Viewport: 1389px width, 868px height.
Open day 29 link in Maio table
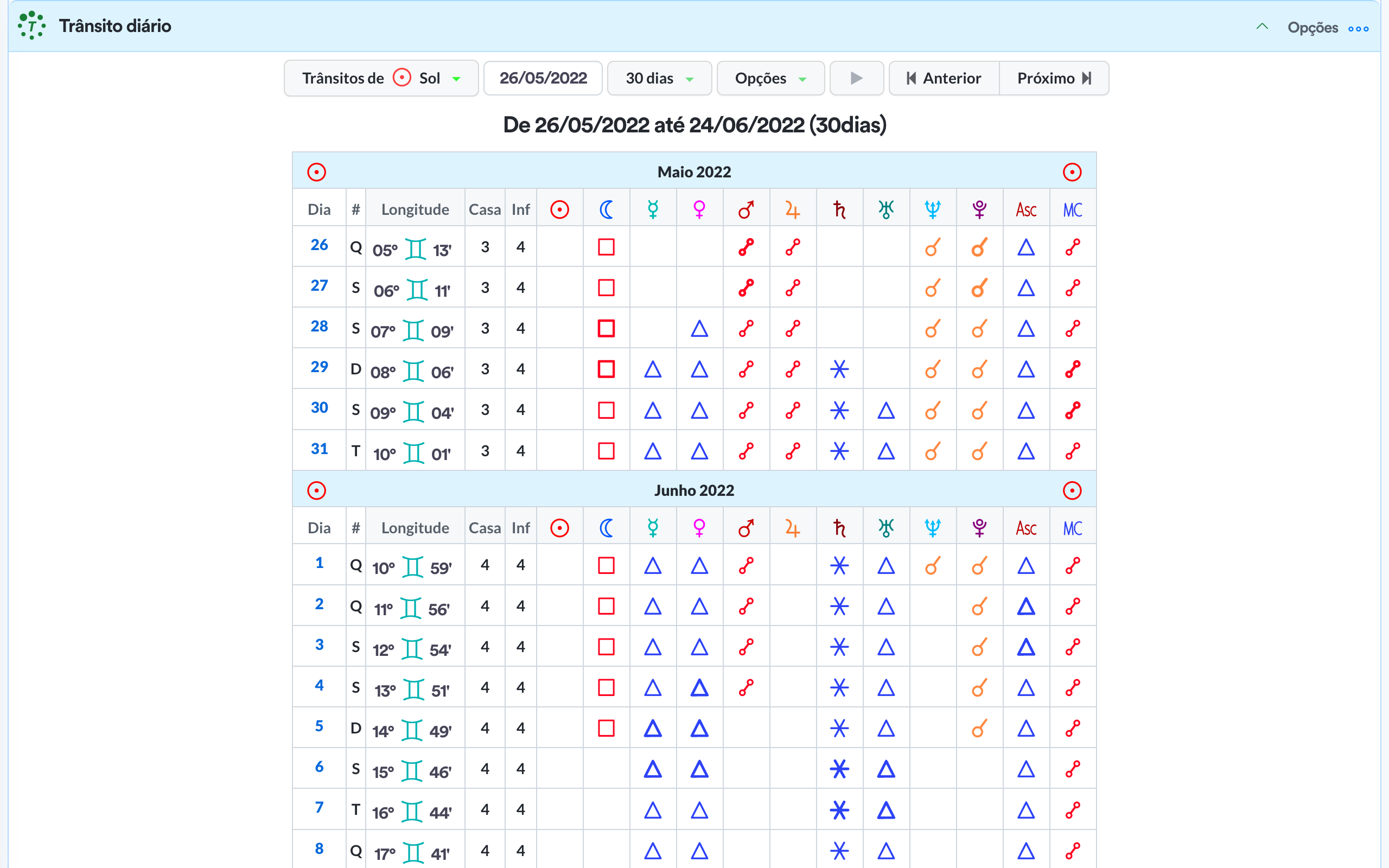pos(319,367)
